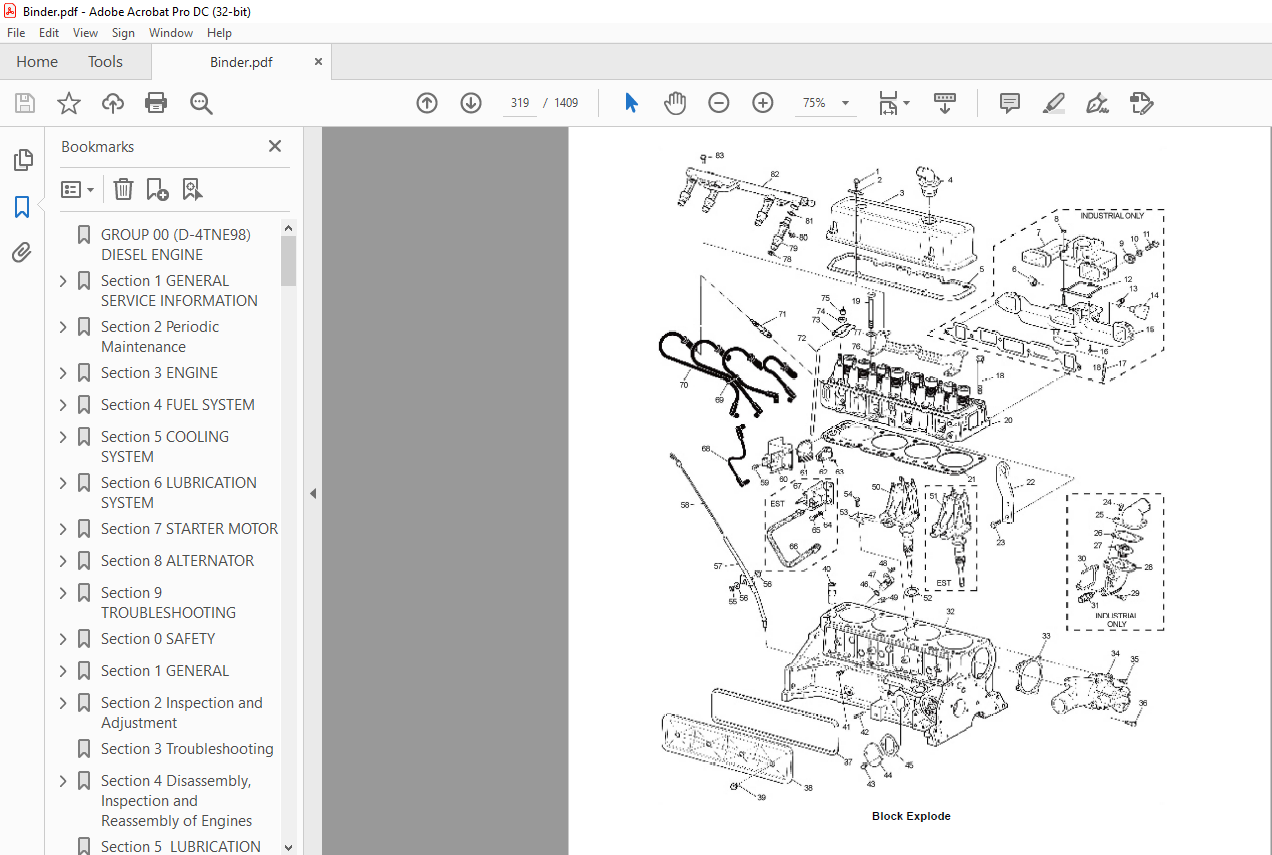
Task: Switch to the Tools tab
Action: [x=105, y=62]
